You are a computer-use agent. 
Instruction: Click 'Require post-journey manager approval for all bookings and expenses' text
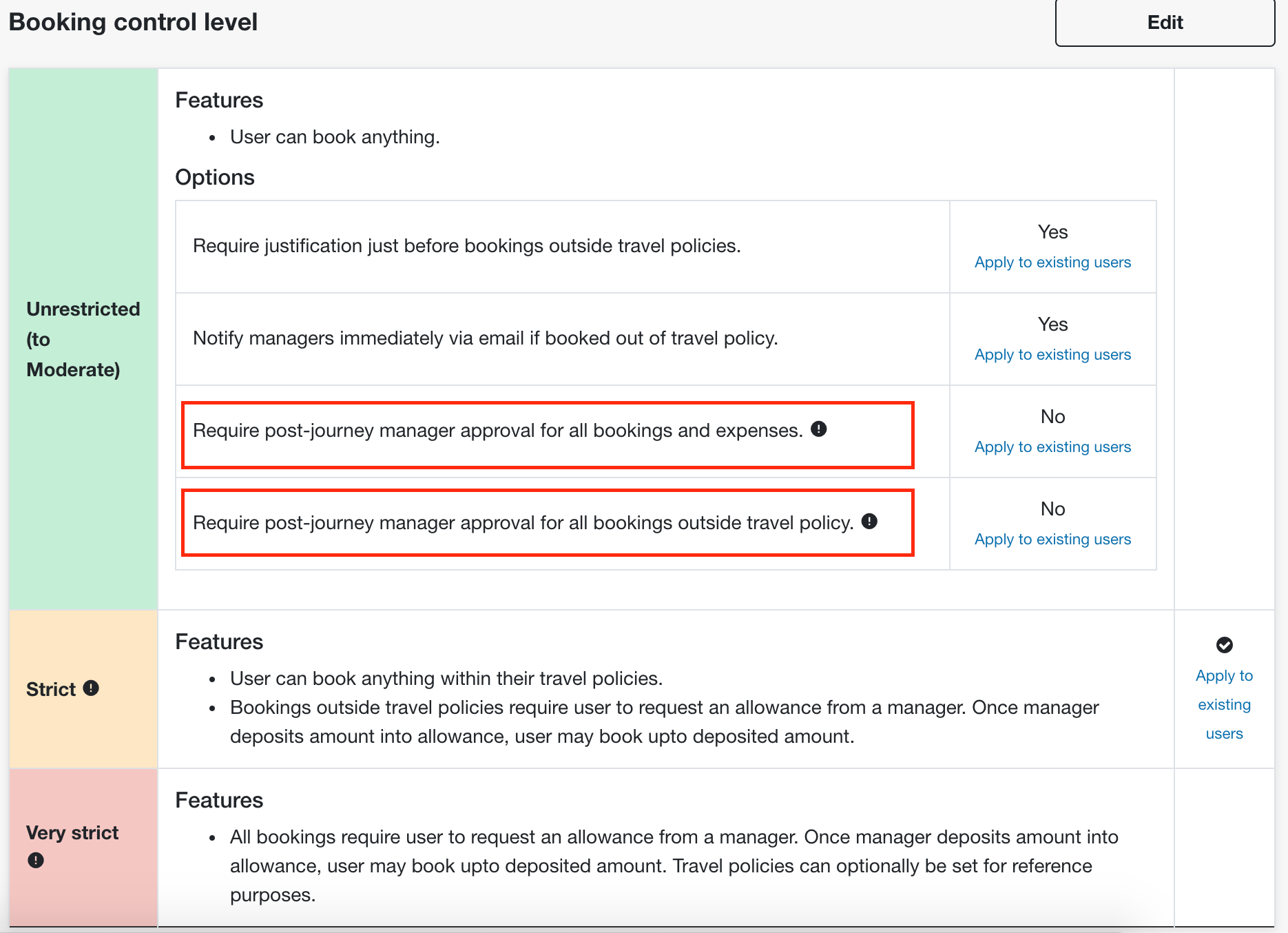pos(497,431)
